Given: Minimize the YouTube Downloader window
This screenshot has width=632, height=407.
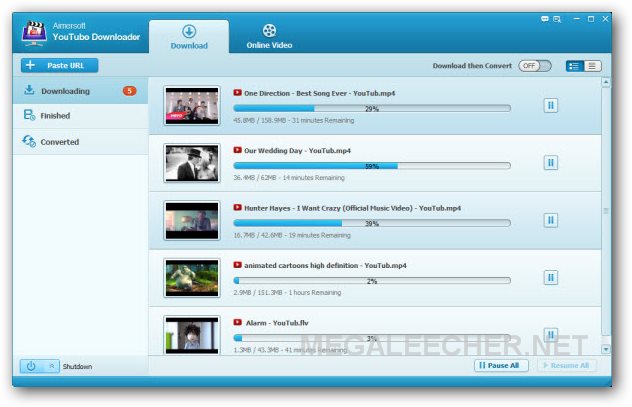Looking at the screenshot, I should [x=577, y=19].
